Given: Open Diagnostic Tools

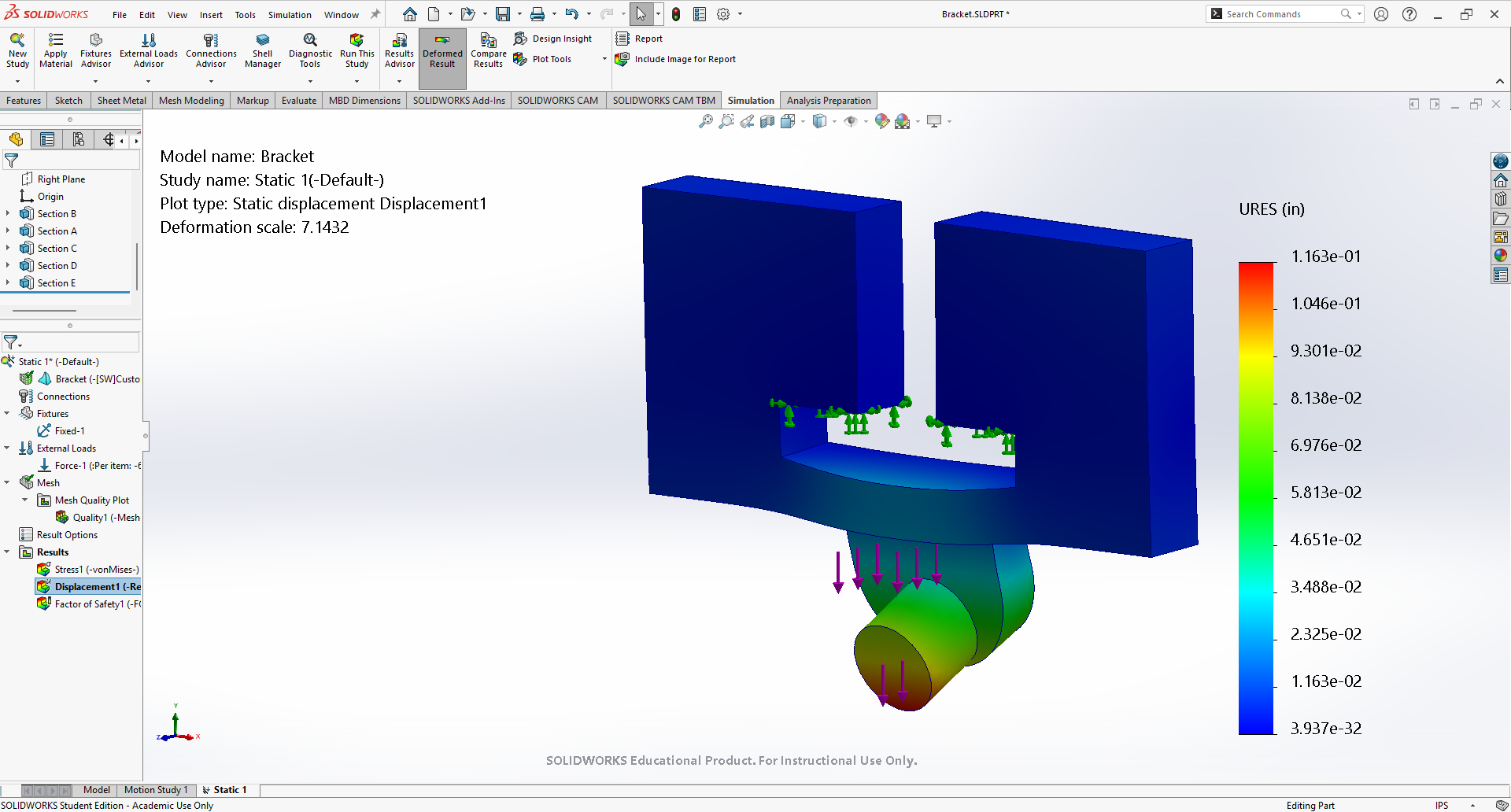Looking at the screenshot, I should pyautogui.click(x=310, y=50).
